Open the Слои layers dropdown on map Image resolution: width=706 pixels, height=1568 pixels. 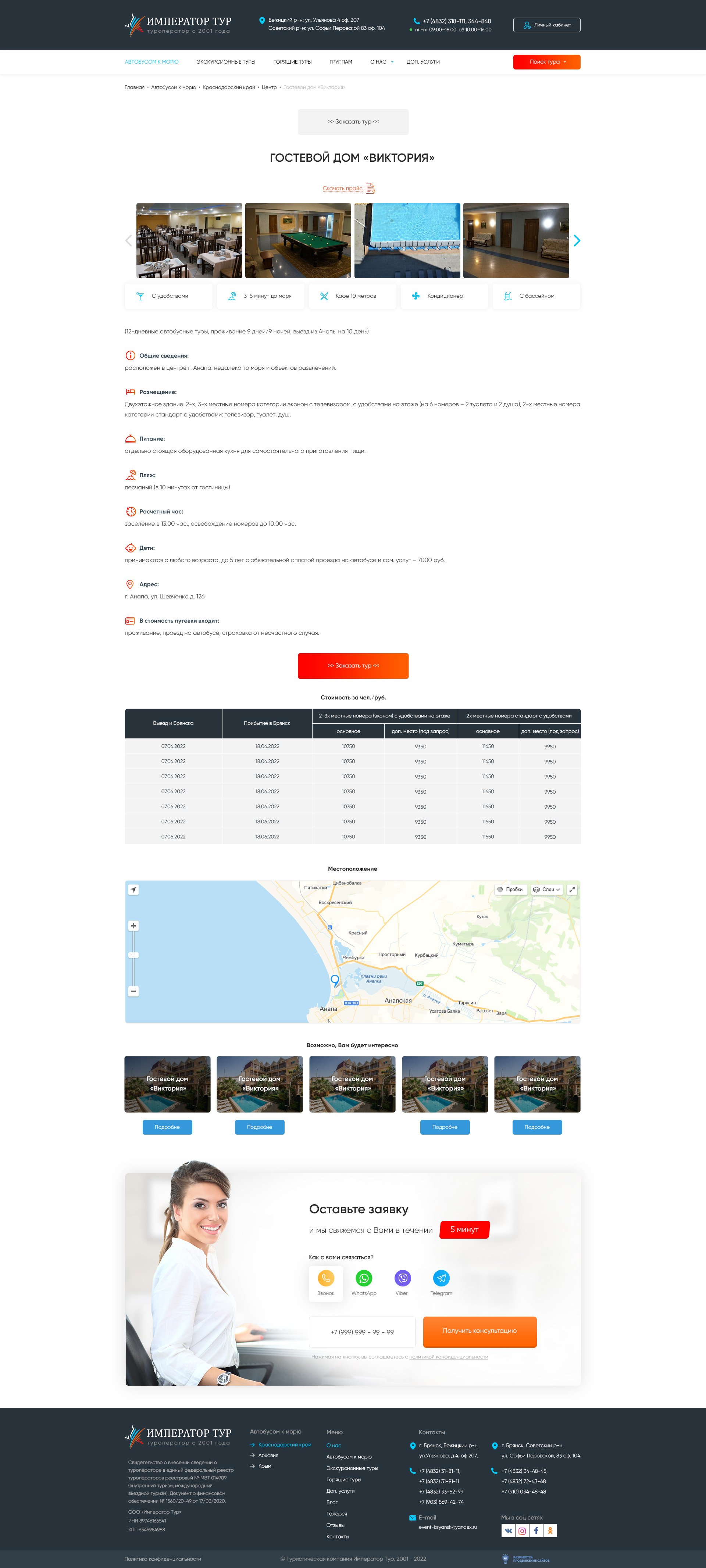click(x=546, y=889)
